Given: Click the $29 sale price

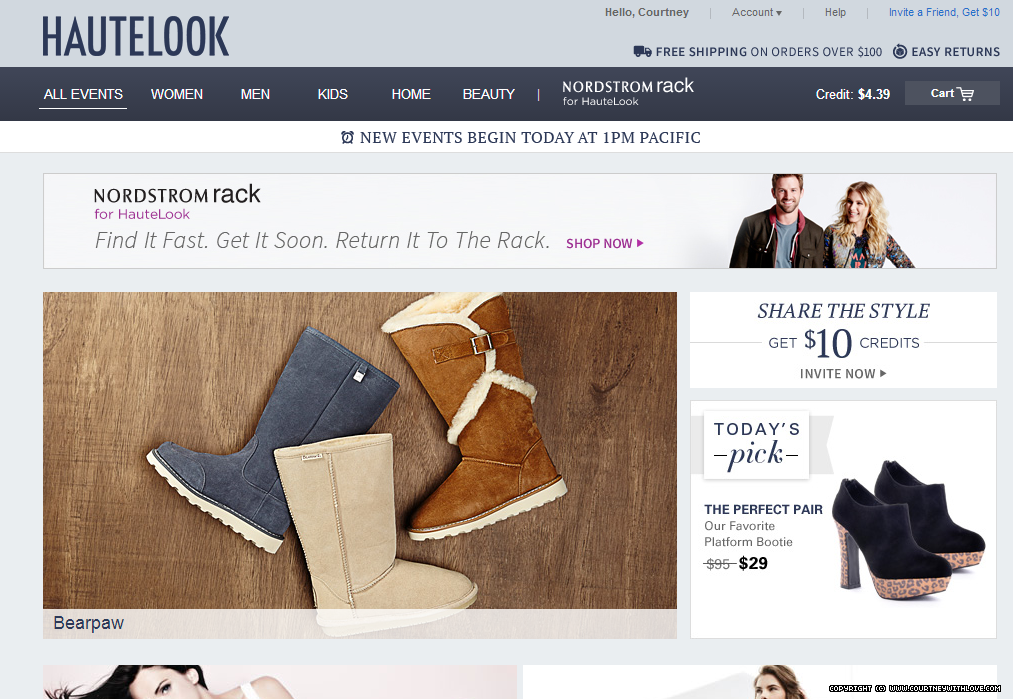Looking at the screenshot, I should coord(753,563).
